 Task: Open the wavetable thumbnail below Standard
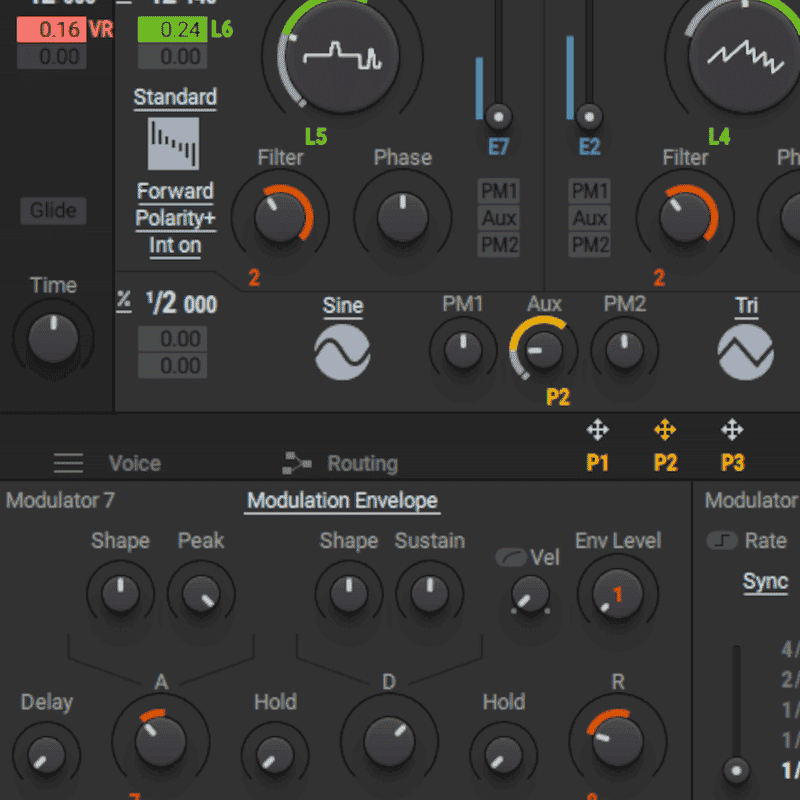(x=173, y=143)
